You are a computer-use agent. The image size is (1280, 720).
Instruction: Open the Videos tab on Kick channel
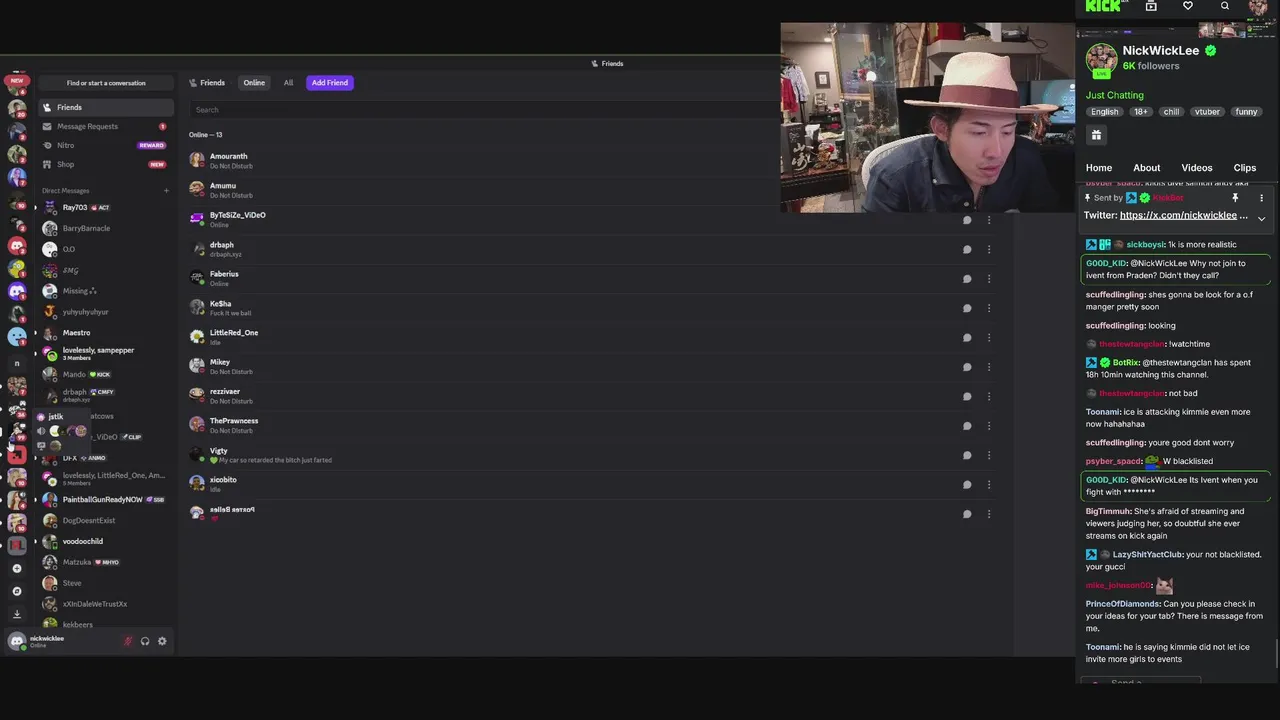[1197, 168]
